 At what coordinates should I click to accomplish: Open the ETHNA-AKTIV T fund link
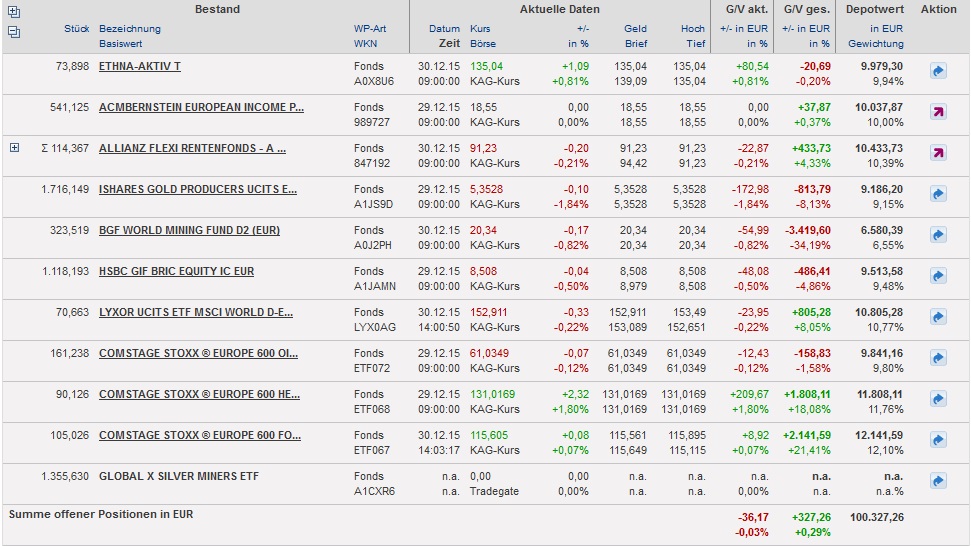pos(140,66)
